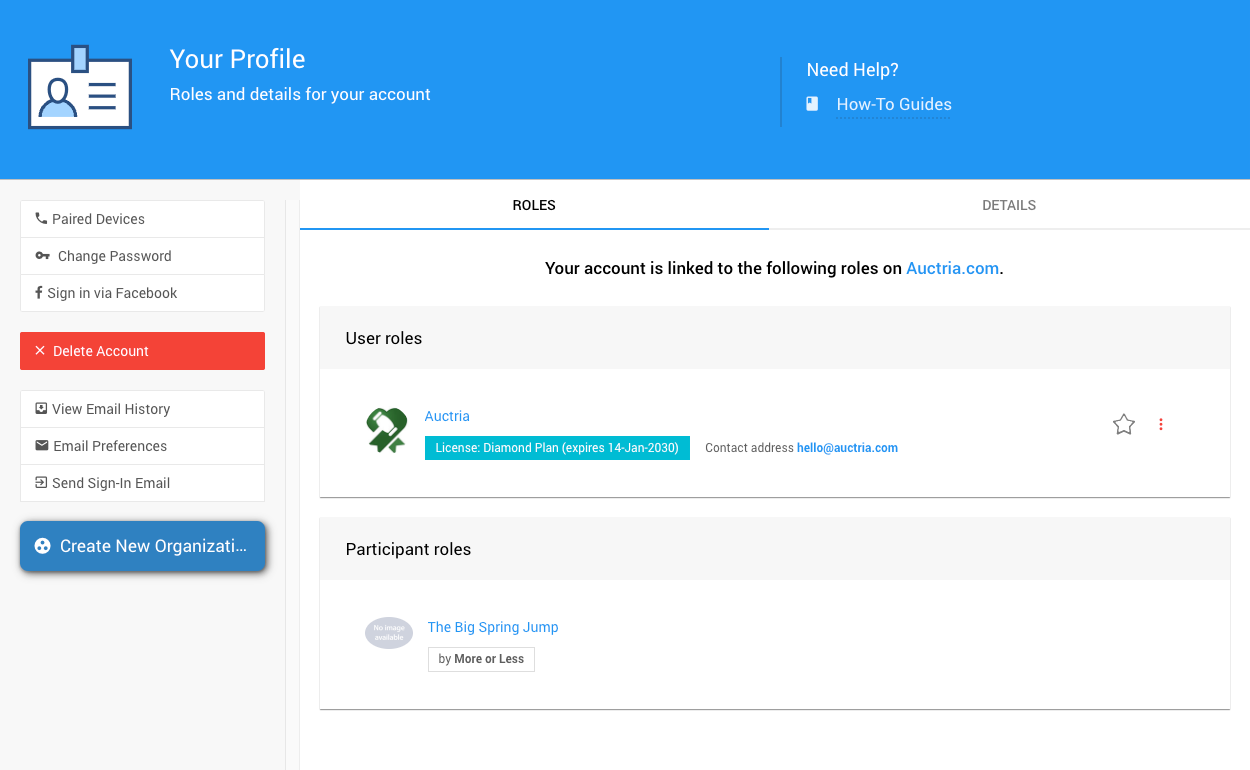Open the three-dot menu for Auctria role
This screenshot has height=770, width=1250.
tap(1161, 425)
